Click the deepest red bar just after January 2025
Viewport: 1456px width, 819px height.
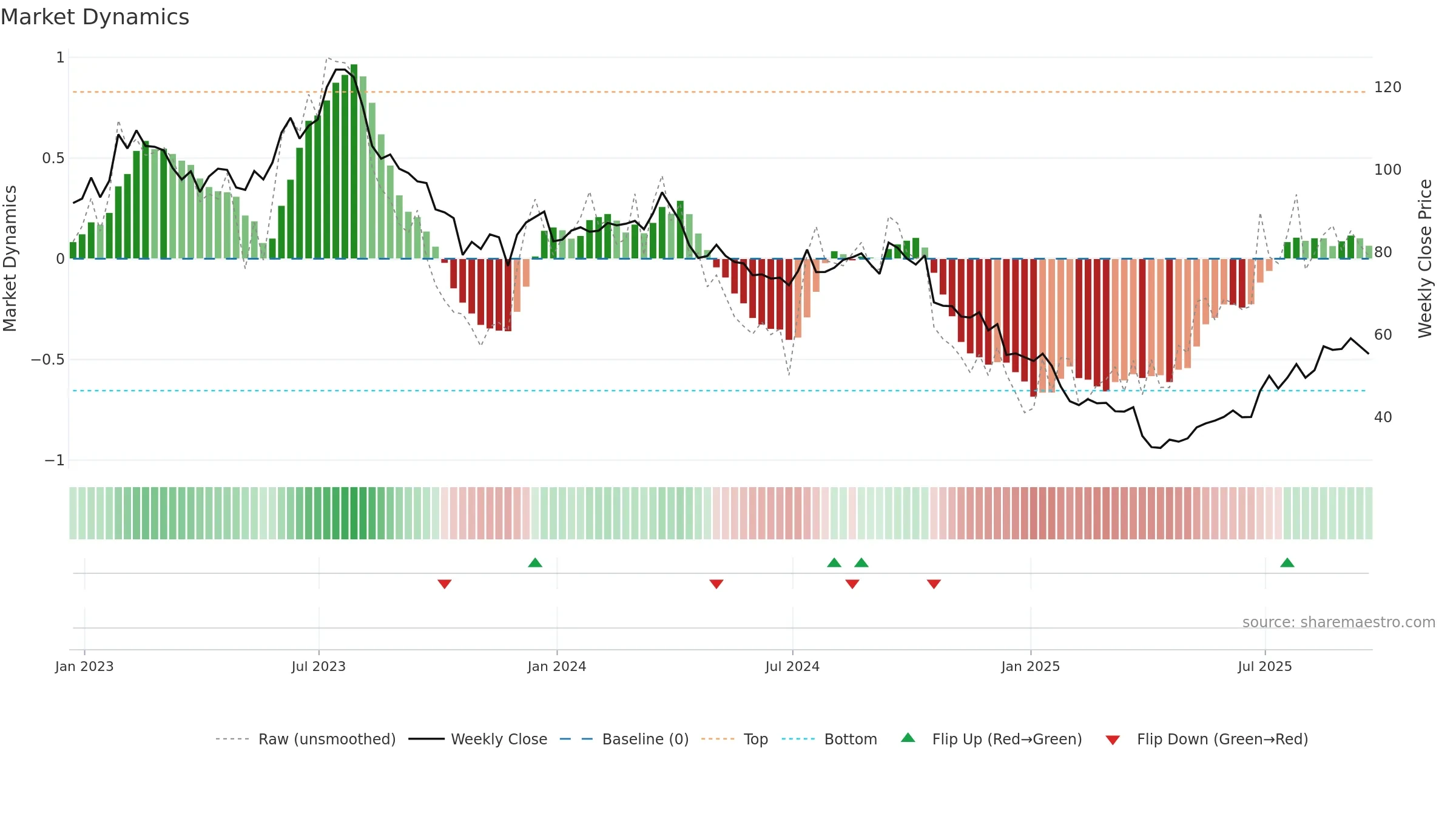click(1033, 328)
